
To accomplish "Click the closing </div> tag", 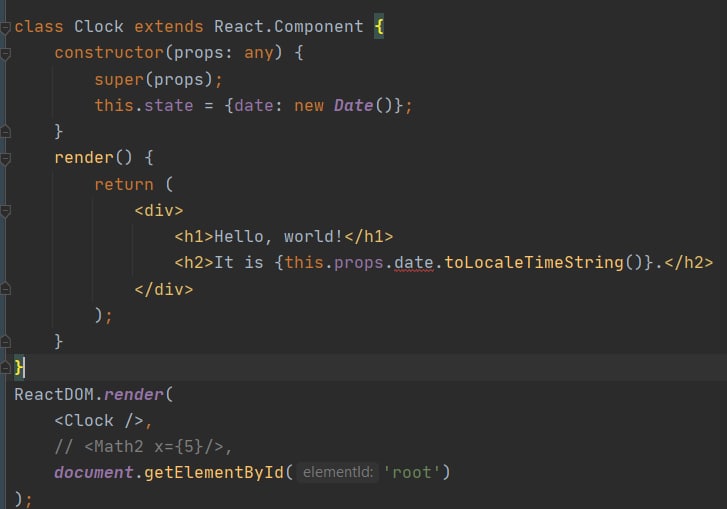I will click(x=164, y=289).
